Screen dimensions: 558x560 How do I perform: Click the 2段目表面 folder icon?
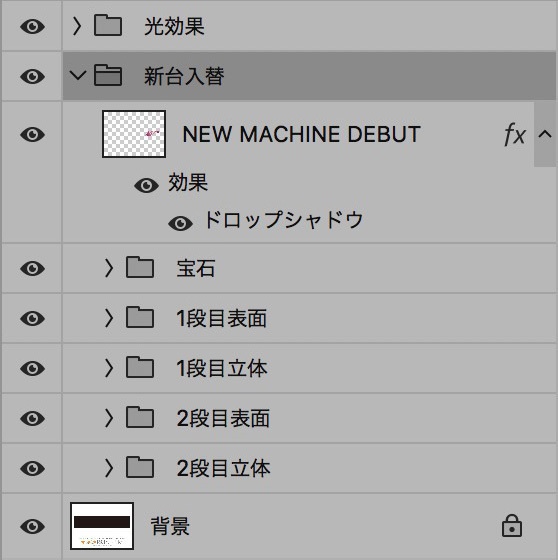(x=140, y=417)
